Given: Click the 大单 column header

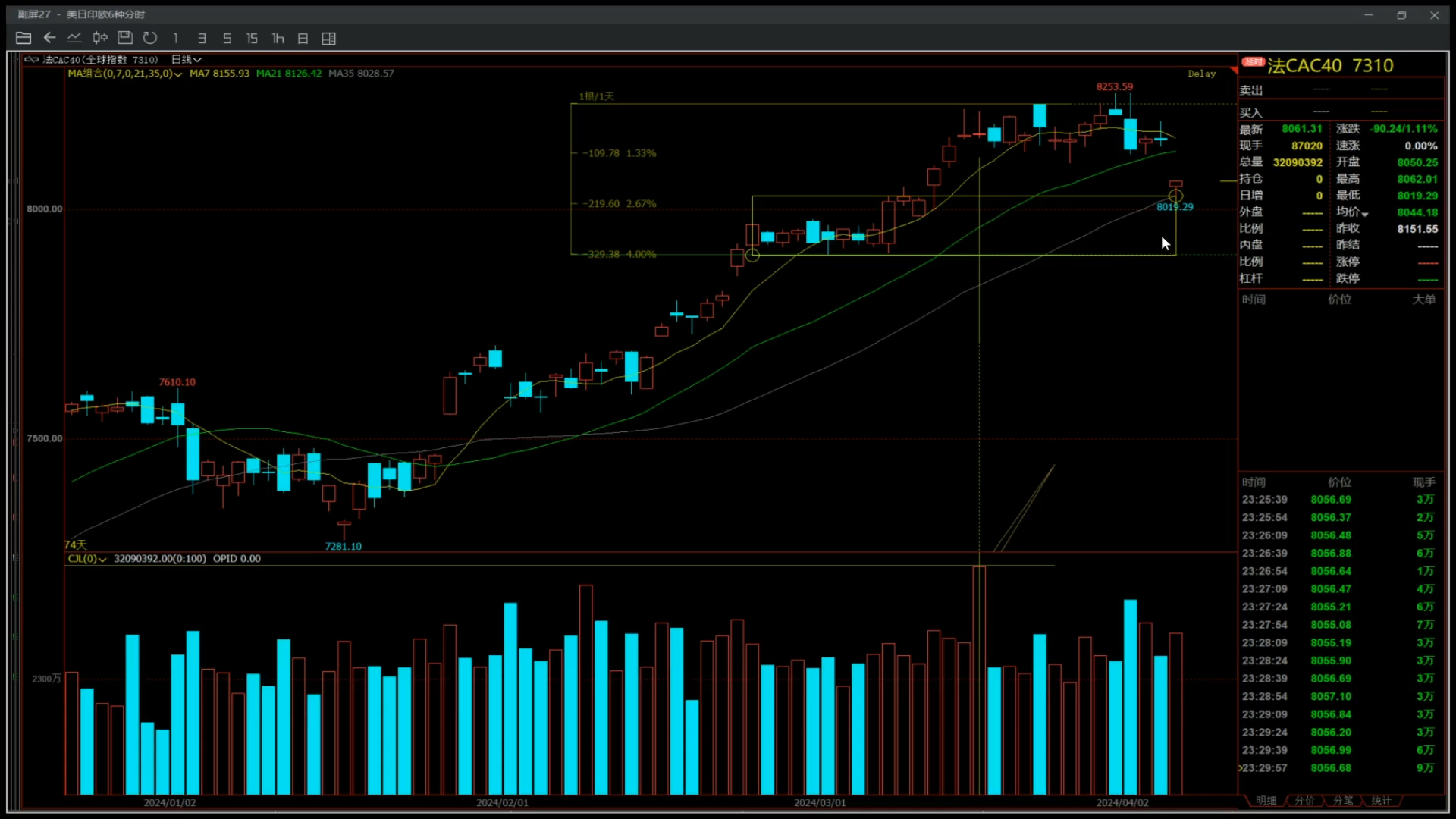Looking at the screenshot, I should point(1423,300).
